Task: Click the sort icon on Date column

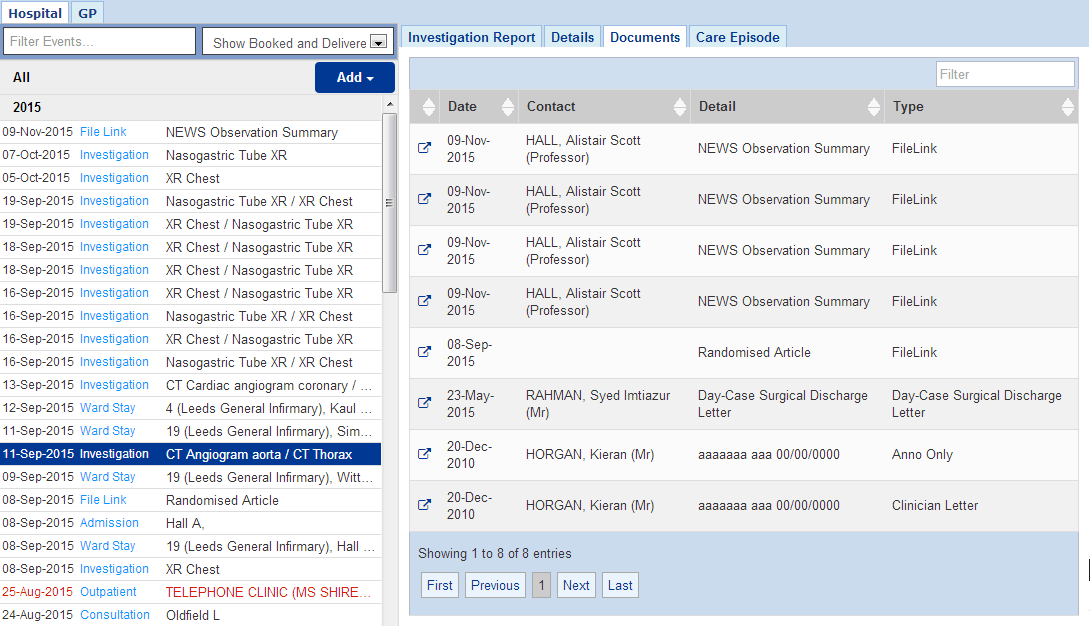Action: pyautogui.click(x=507, y=107)
